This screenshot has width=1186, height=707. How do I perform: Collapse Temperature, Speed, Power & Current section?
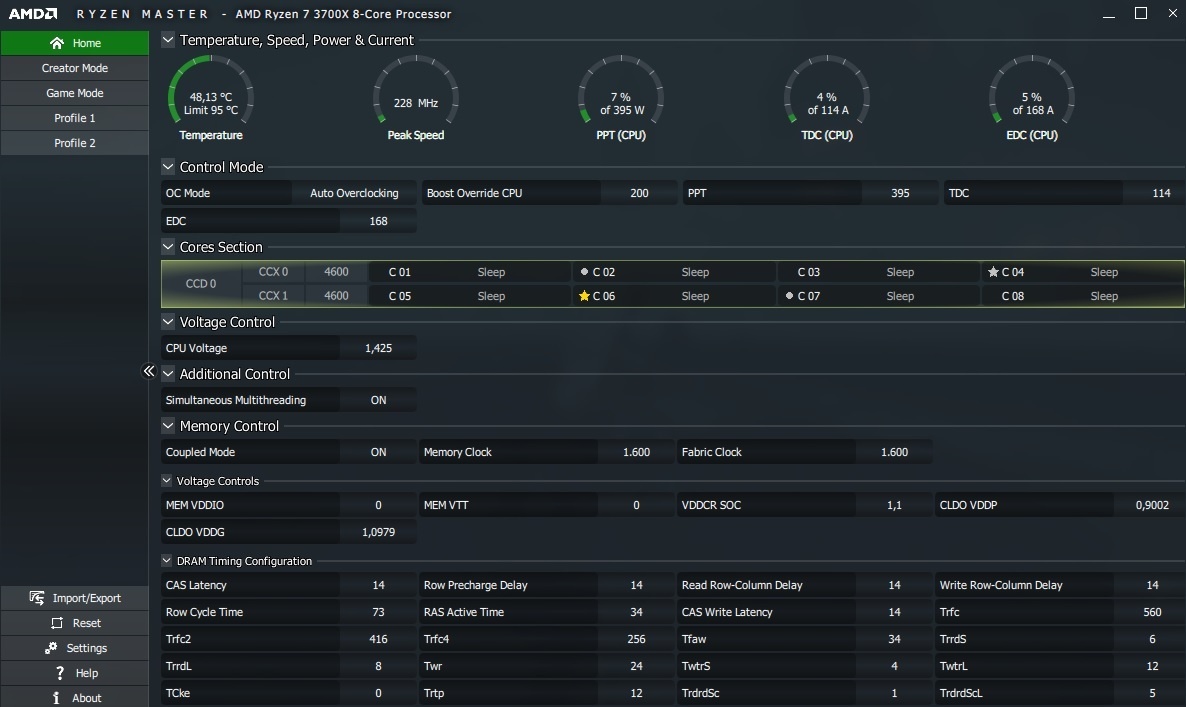click(x=168, y=40)
